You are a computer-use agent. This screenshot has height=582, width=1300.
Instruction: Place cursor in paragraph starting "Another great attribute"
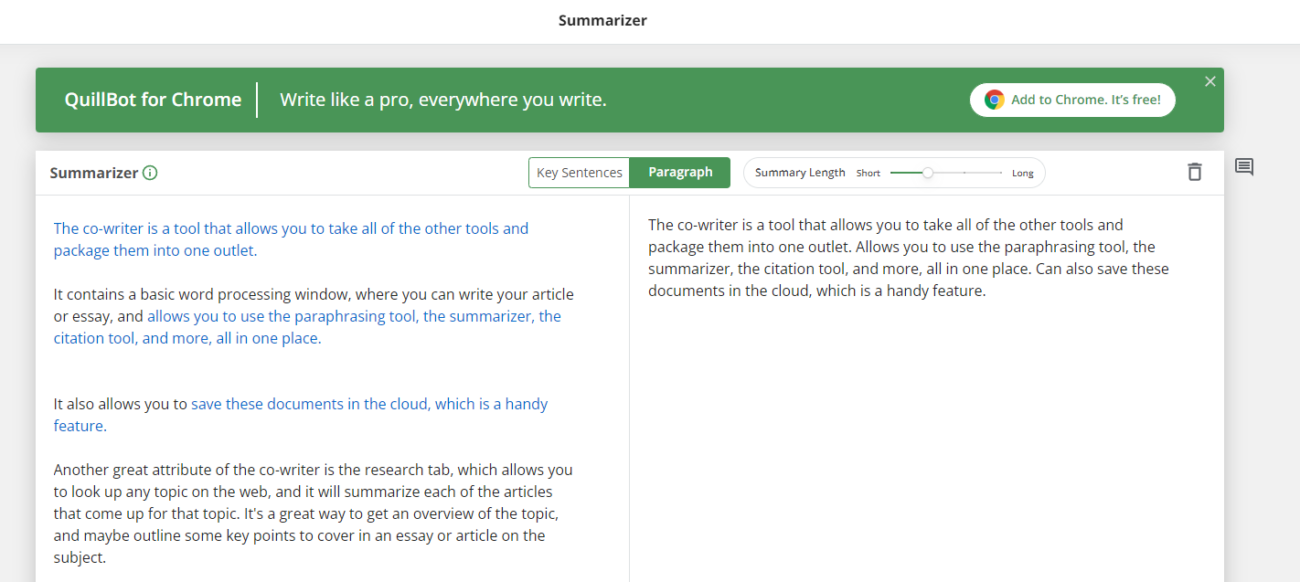pos(313,513)
